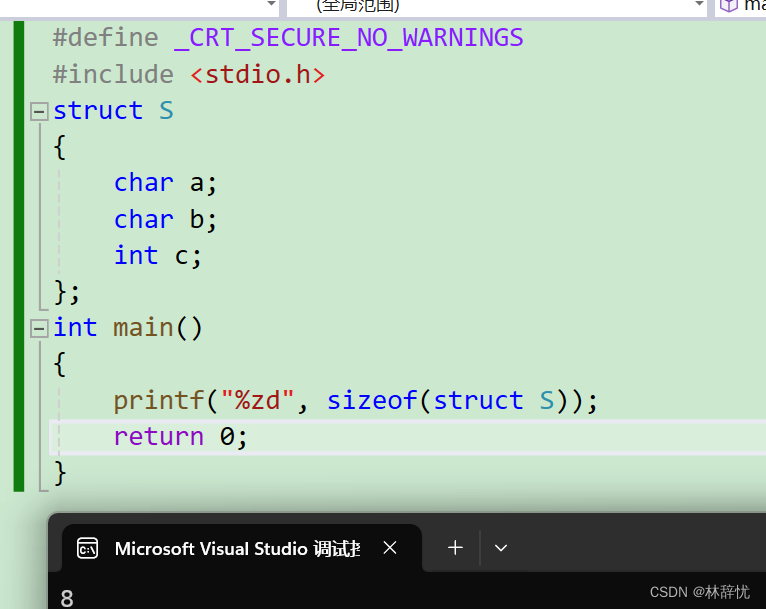Click the <stdio.h> include text
The width and height of the screenshot is (766, 609).
[257, 75]
